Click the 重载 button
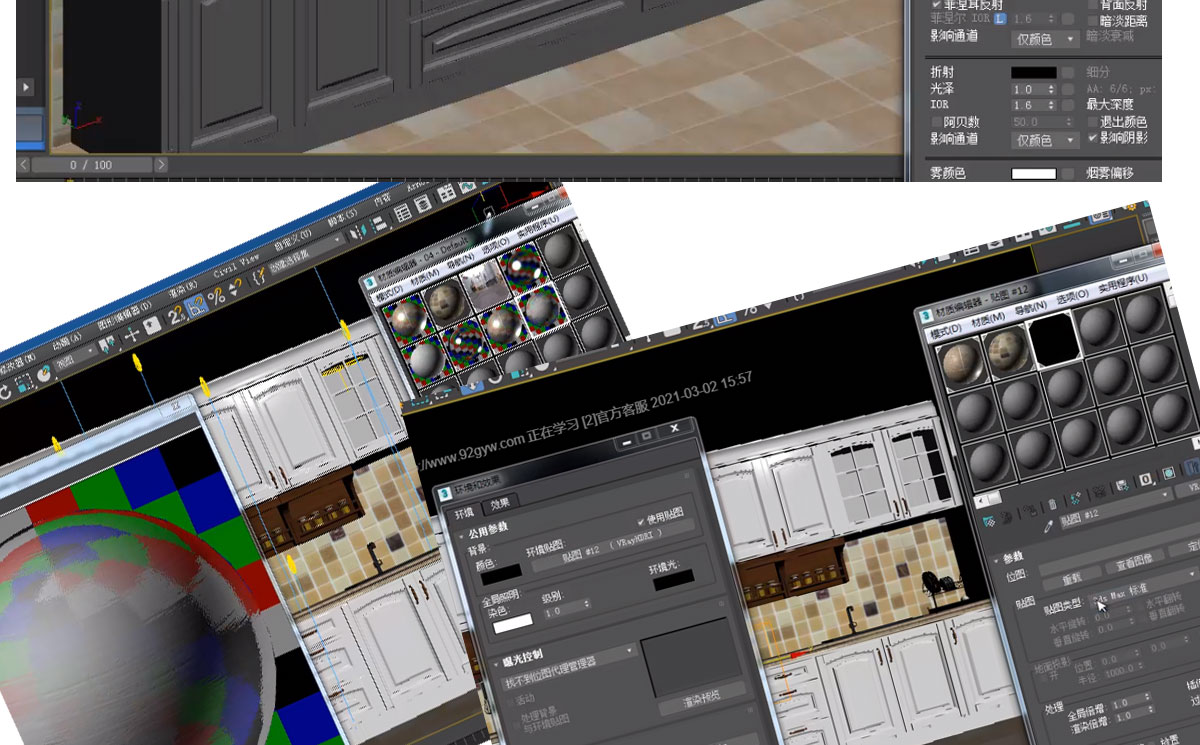 click(x=1070, y=577)
